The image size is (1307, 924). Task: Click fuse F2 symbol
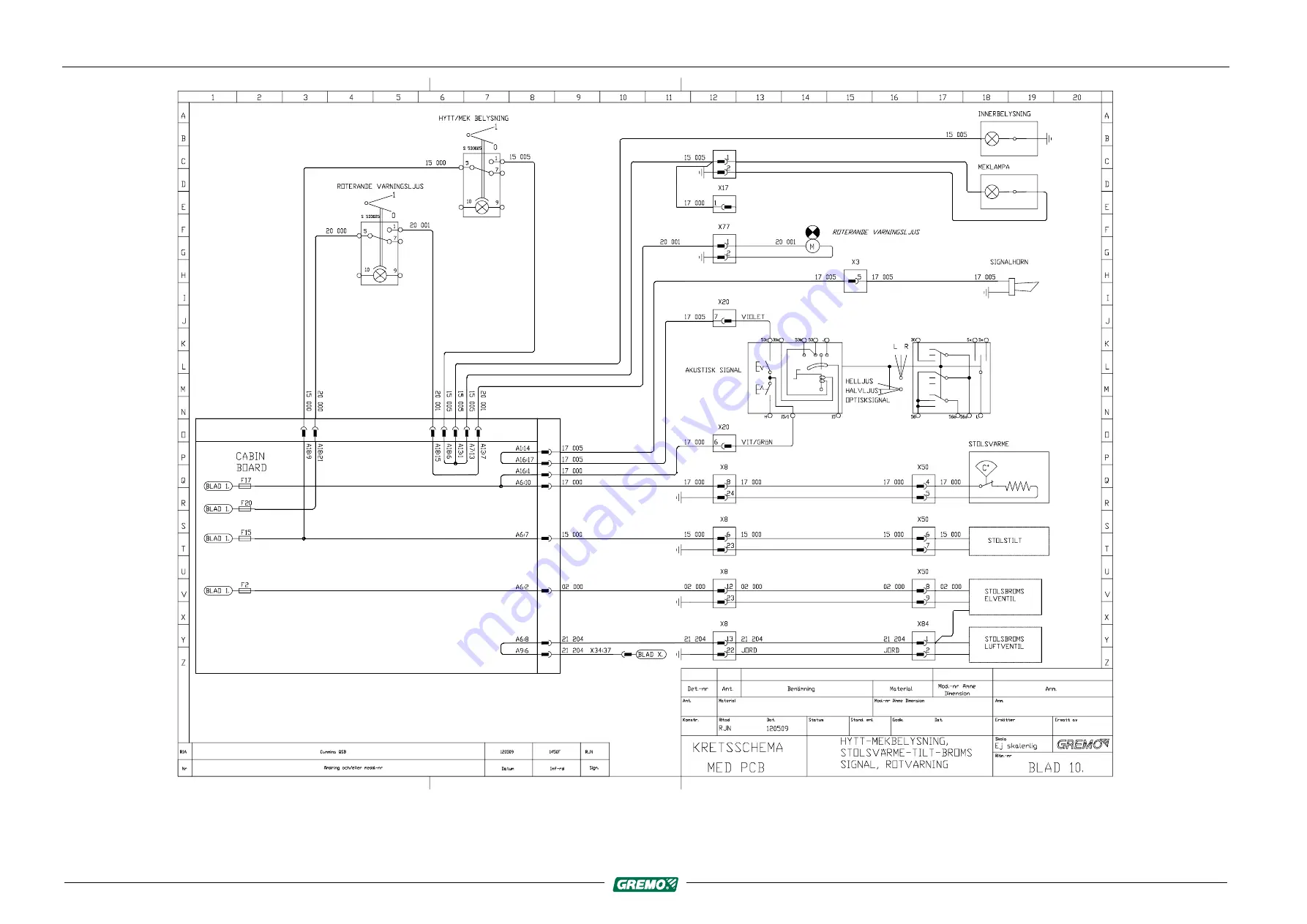coord(245,590)
